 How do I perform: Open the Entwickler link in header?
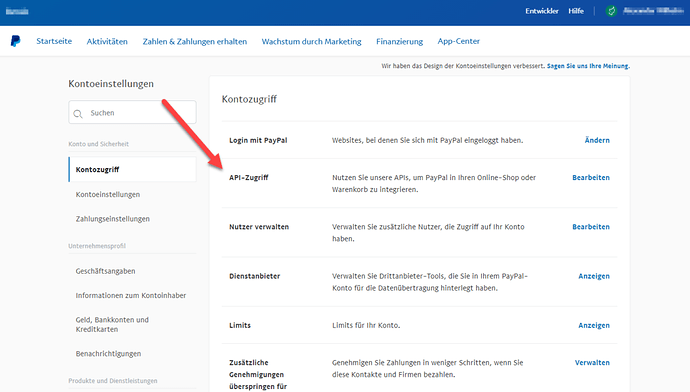(542, 11)
